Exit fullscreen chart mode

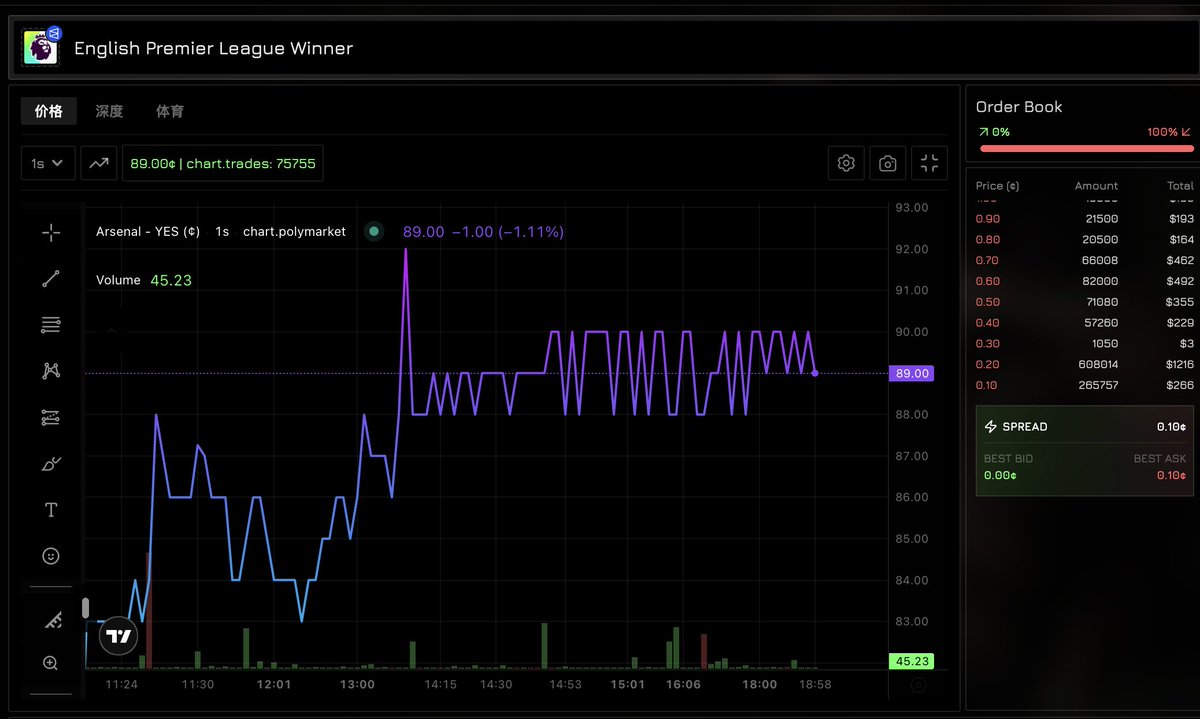pos(930,163)
